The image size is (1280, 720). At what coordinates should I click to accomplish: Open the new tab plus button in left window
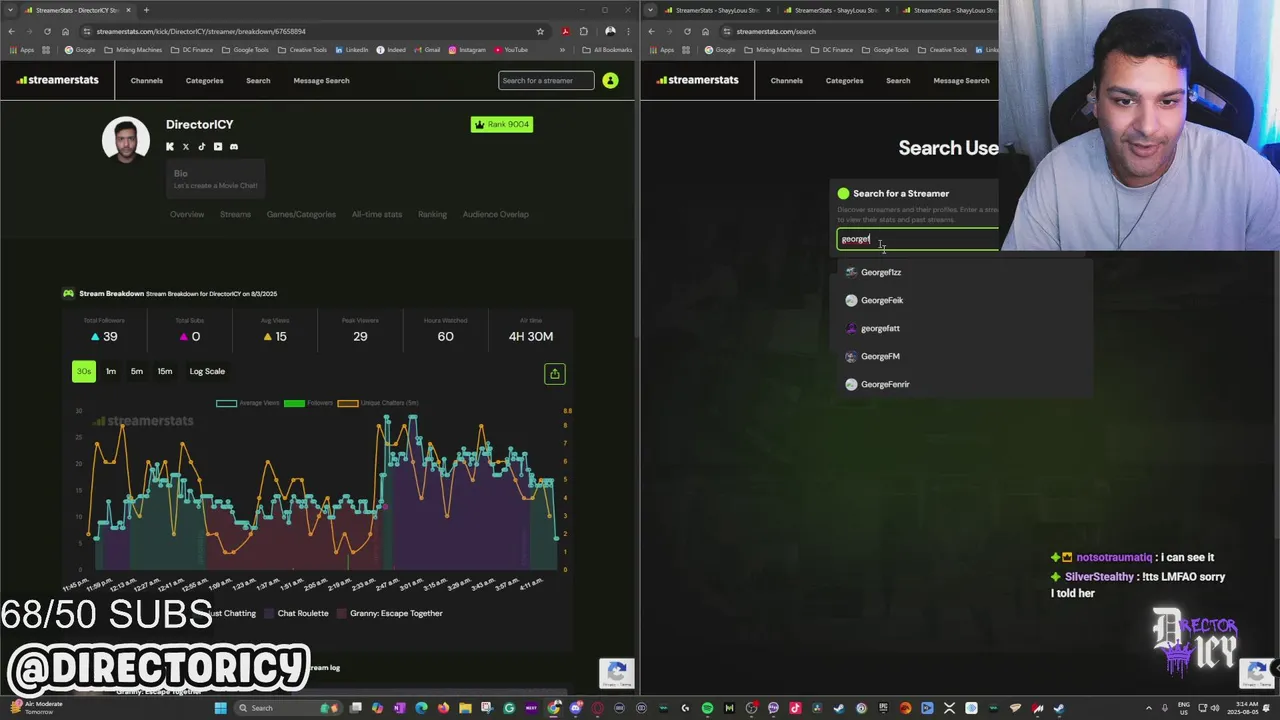click(x=146, y=10)
